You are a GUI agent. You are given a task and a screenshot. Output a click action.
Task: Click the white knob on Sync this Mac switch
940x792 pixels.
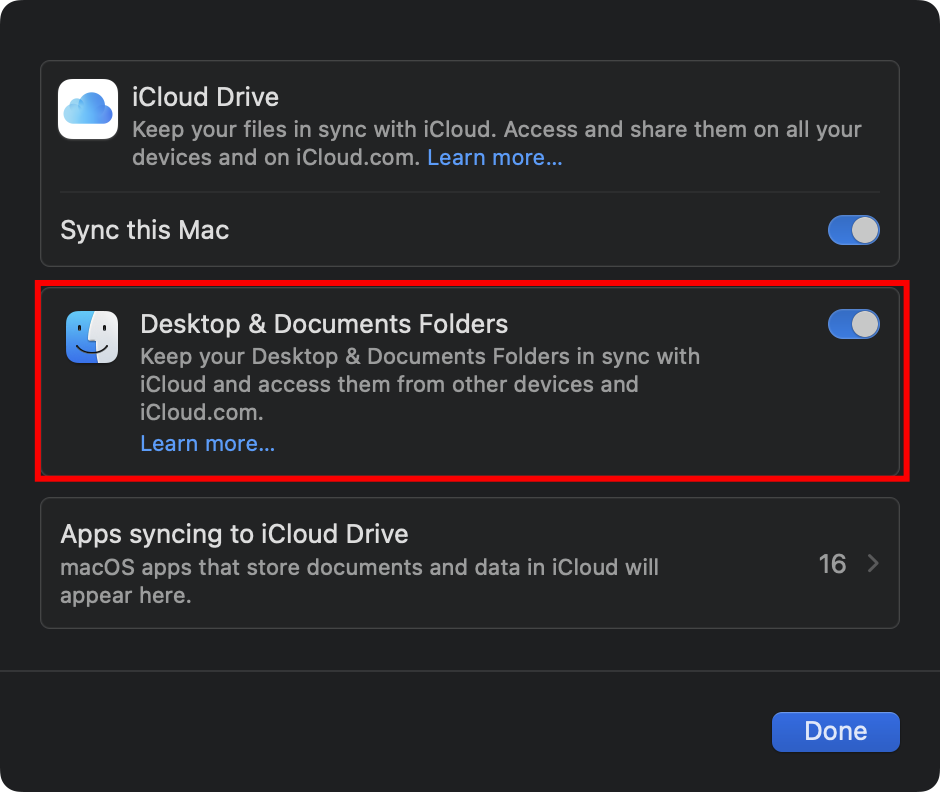click(x=865, y=230)
